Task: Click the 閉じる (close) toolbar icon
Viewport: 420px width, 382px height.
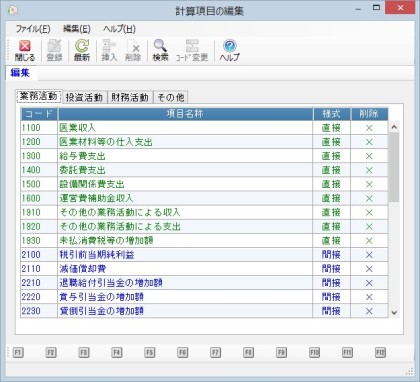Action: pyautogui.click(x=25, y=50)
